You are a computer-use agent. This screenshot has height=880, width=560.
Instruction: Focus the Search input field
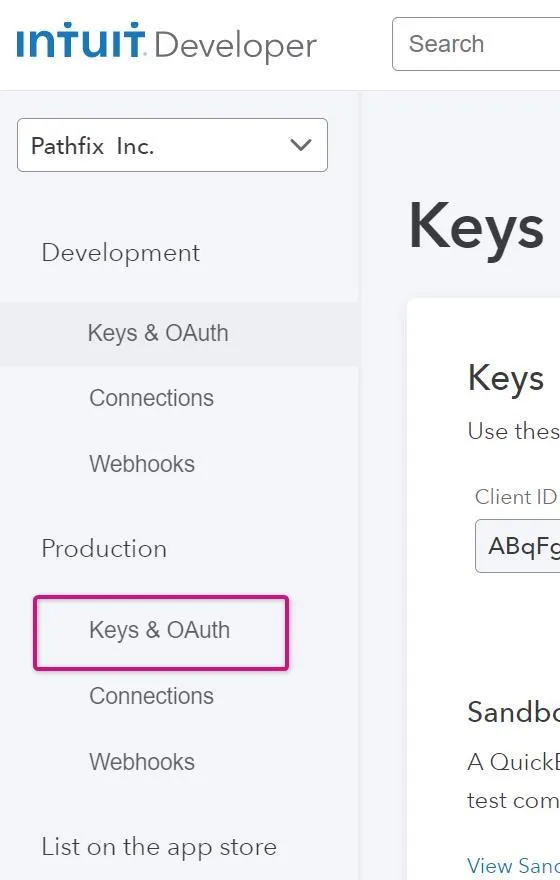point(476,44)
